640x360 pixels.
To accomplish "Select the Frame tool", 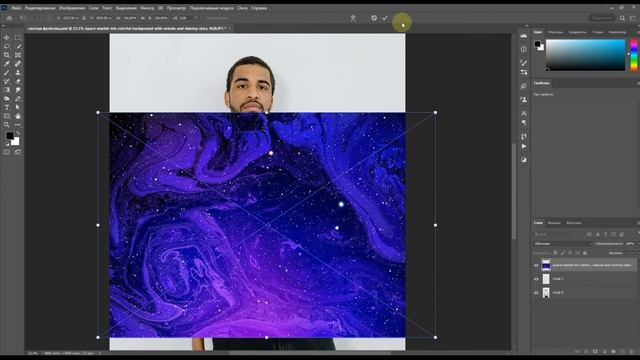I will [18, 55].
